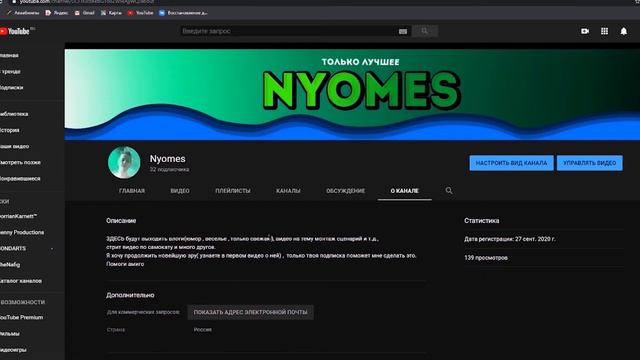Click the Дата регистрации: 27 сент. 2020 text

click(x=509, y=239)
